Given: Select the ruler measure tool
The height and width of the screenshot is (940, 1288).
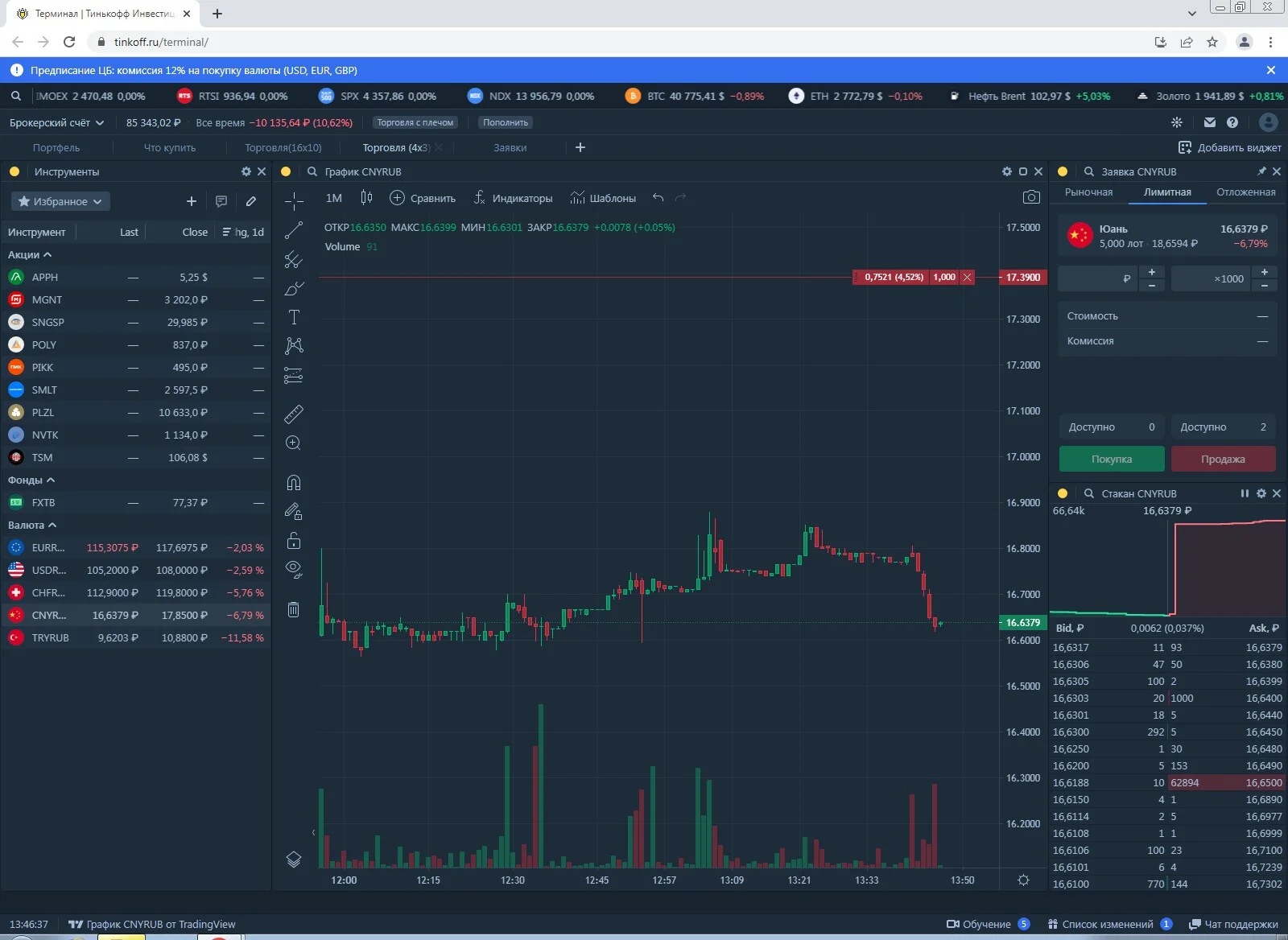Looking at the screenshot, I should click(x=294, y=414).
